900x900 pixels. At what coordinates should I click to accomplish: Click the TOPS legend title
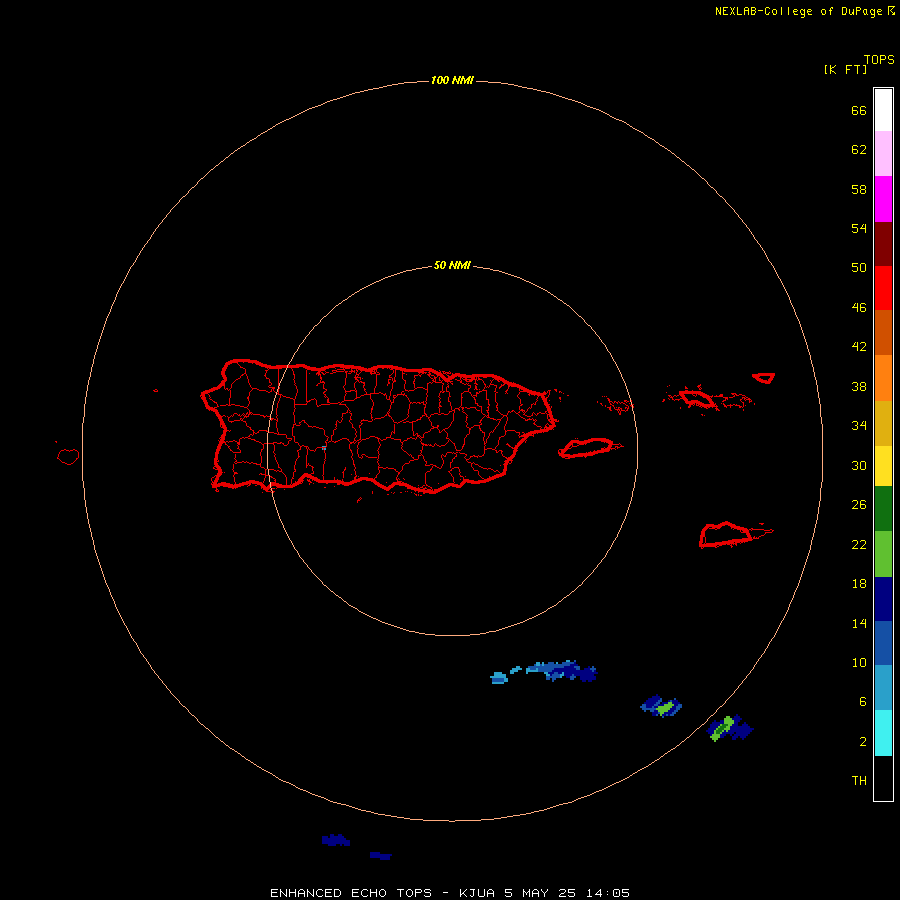point(879,60)
